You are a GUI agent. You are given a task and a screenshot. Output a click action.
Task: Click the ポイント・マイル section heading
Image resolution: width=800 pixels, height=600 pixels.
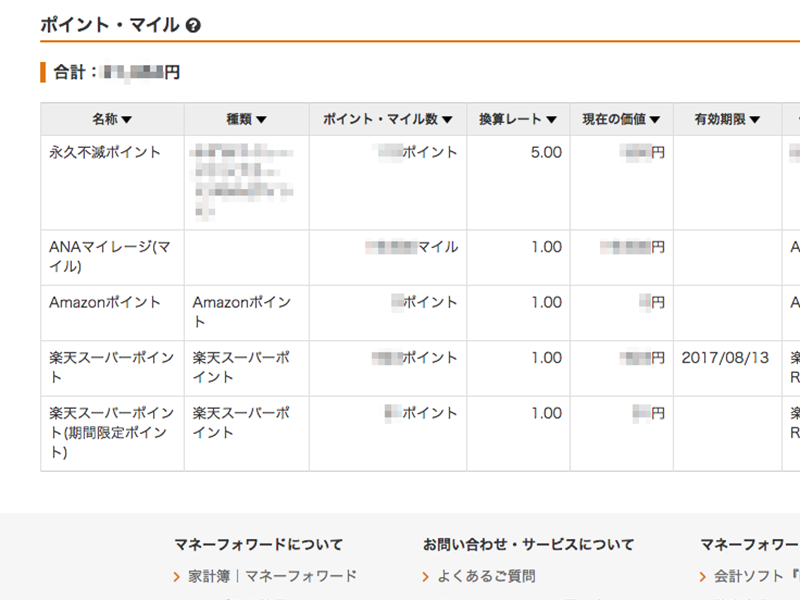[x=110, y=25]
